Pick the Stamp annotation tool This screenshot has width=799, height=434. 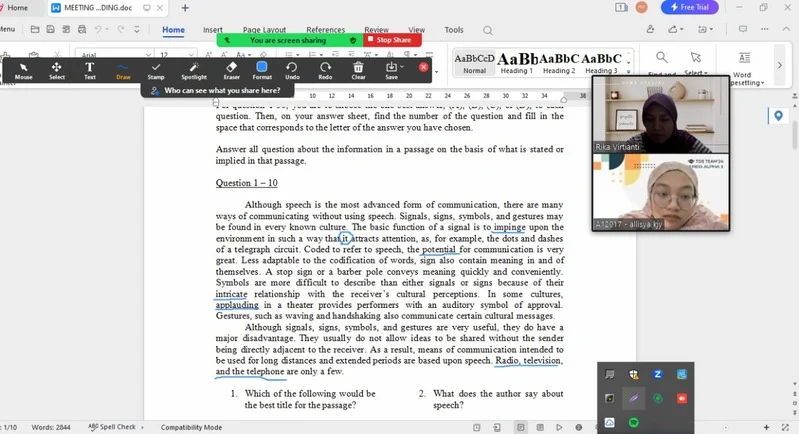point(156,70)
